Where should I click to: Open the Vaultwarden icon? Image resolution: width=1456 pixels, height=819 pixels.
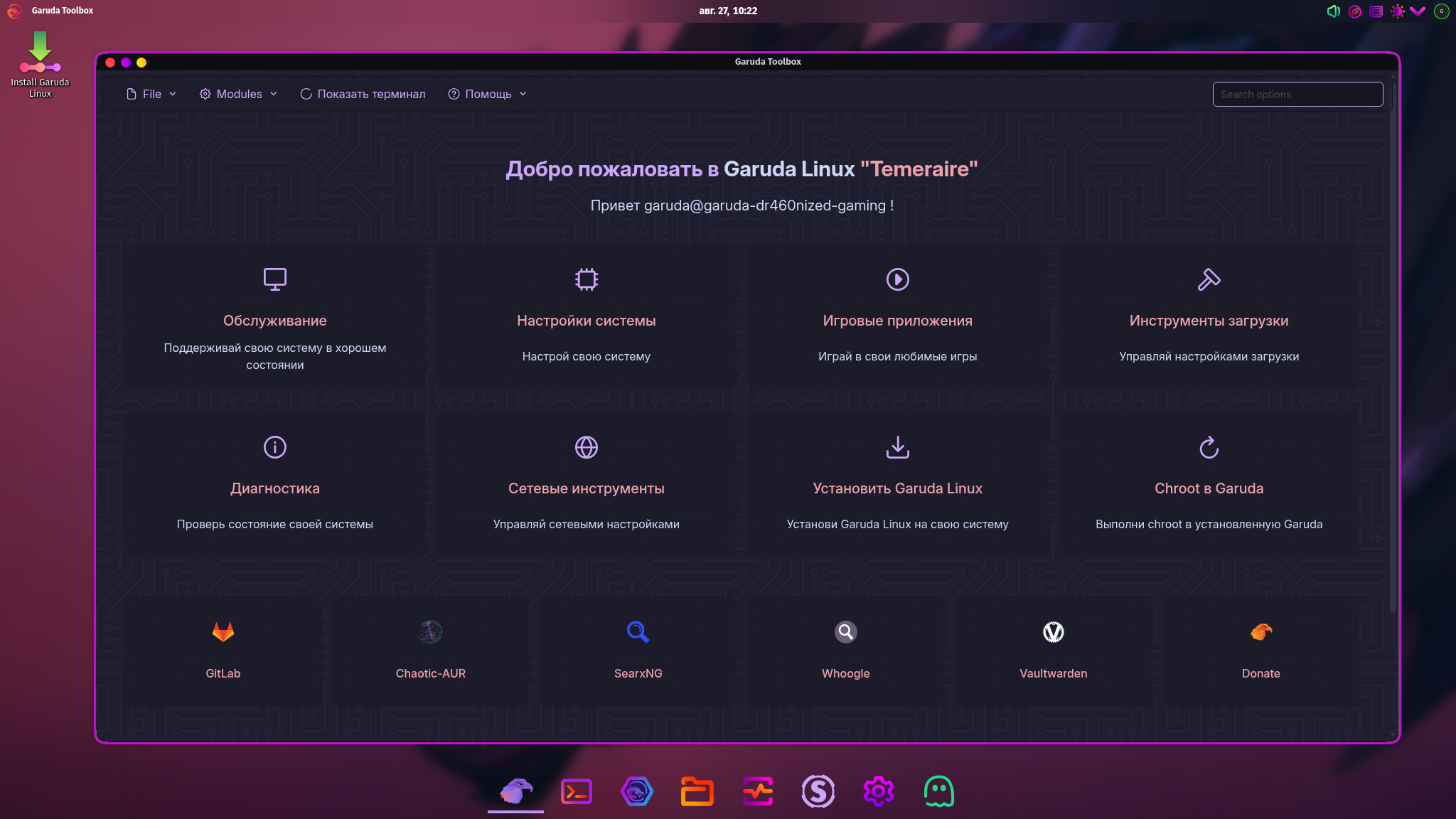coord(1054,631)
